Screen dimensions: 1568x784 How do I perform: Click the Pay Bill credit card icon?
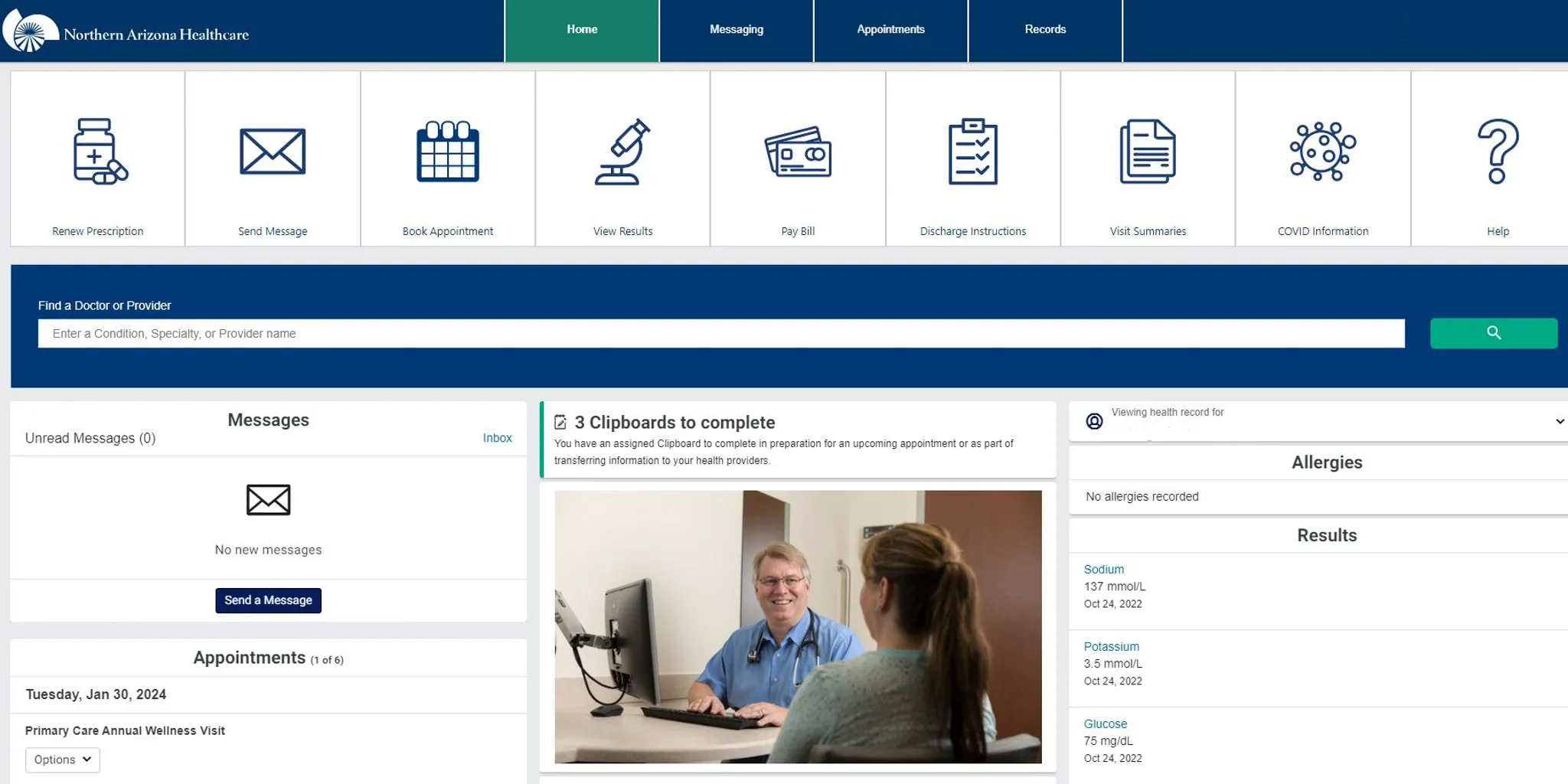[x=798, y=152]
